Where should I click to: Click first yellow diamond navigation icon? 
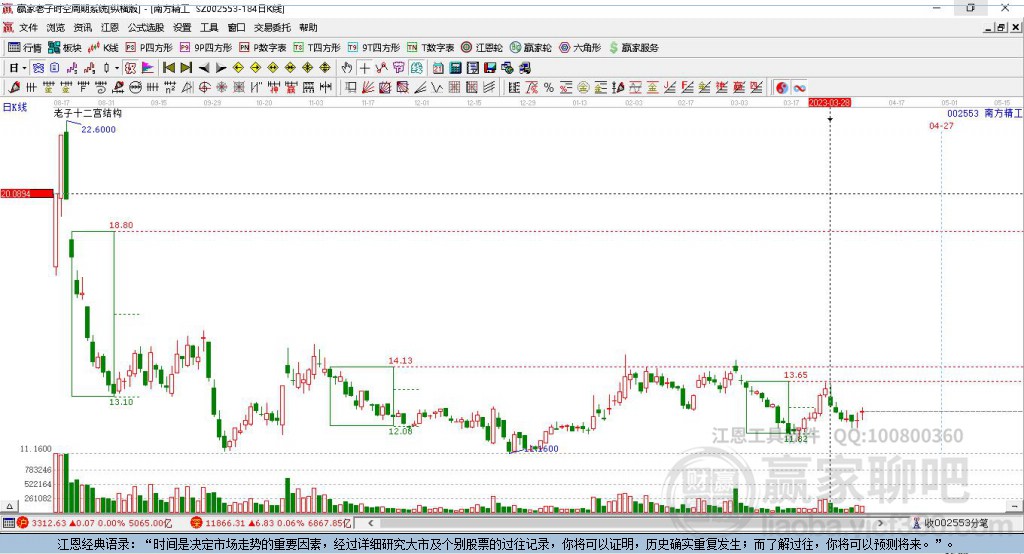(x=238, y=68)
